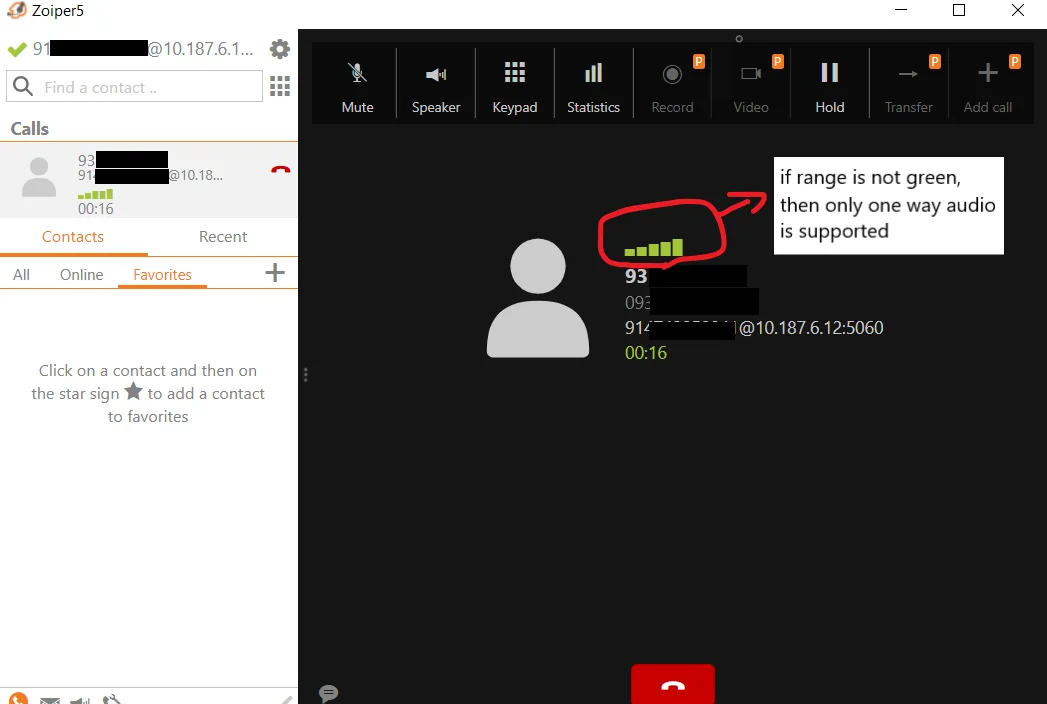Open the Favorites filter tab
The height and width of the screenshot is (704, 1047).
point(162,274)
